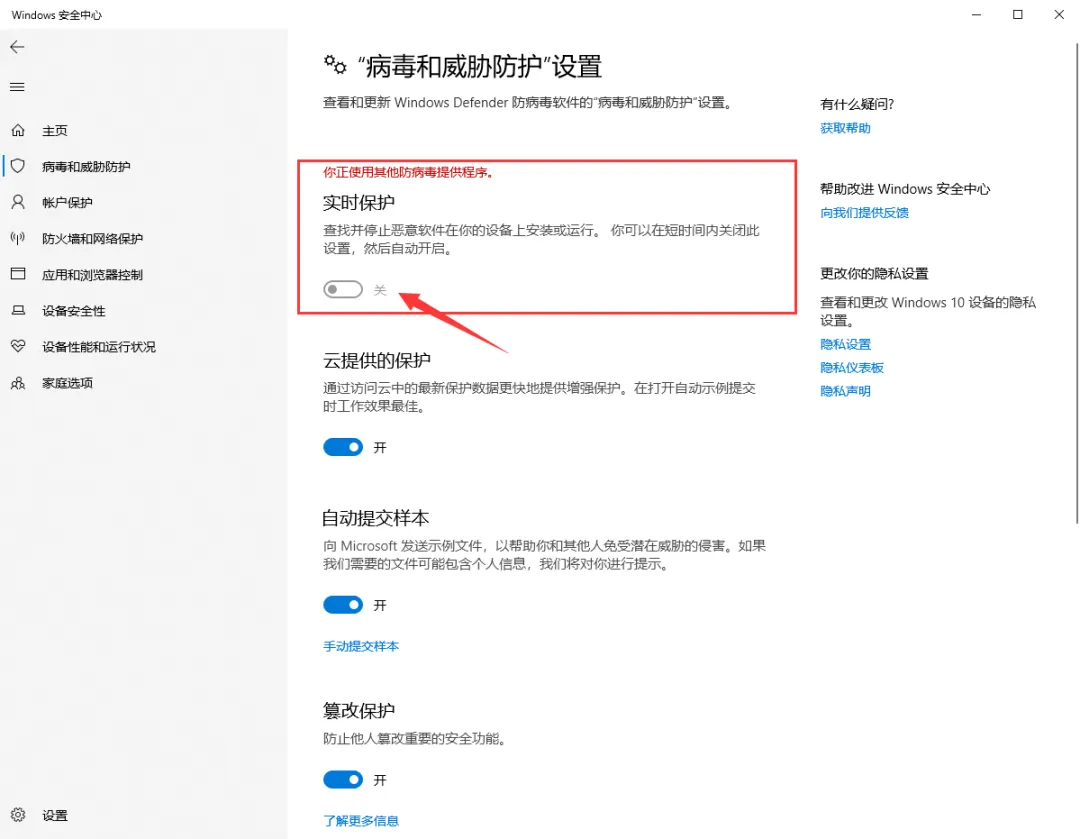This screenshot has height=839, width=1080.
Task: Click the antenna icon for 防火墙和网络保护
Action: click(18, 238)
